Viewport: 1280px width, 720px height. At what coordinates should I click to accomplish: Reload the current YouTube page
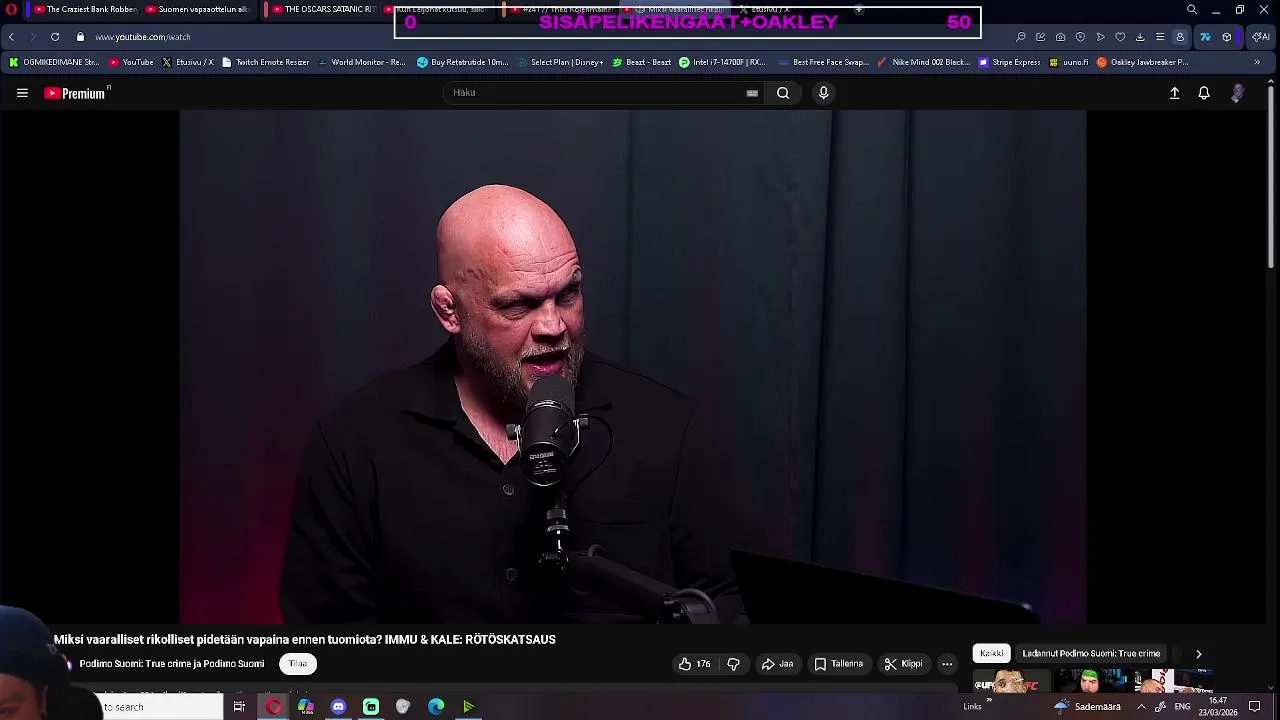[55, 37]
